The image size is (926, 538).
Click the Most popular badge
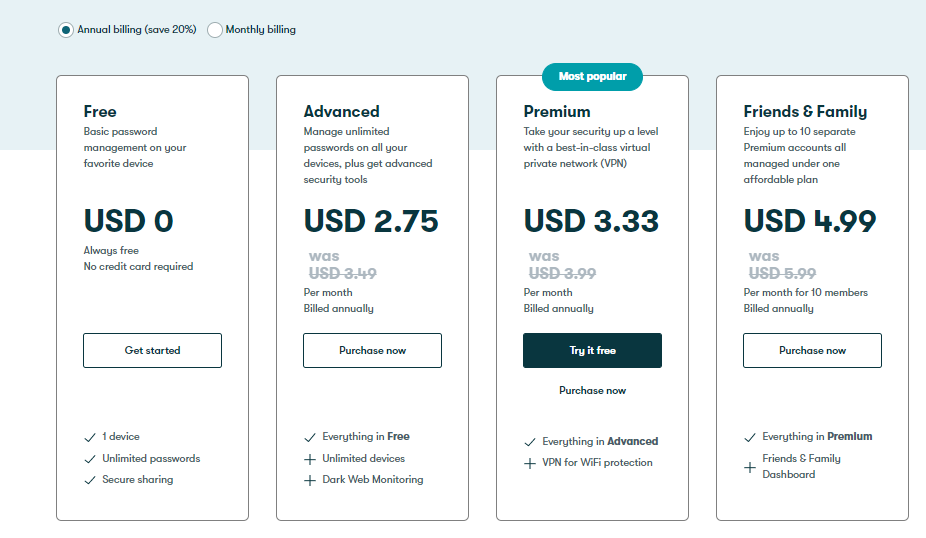[592, 76]
